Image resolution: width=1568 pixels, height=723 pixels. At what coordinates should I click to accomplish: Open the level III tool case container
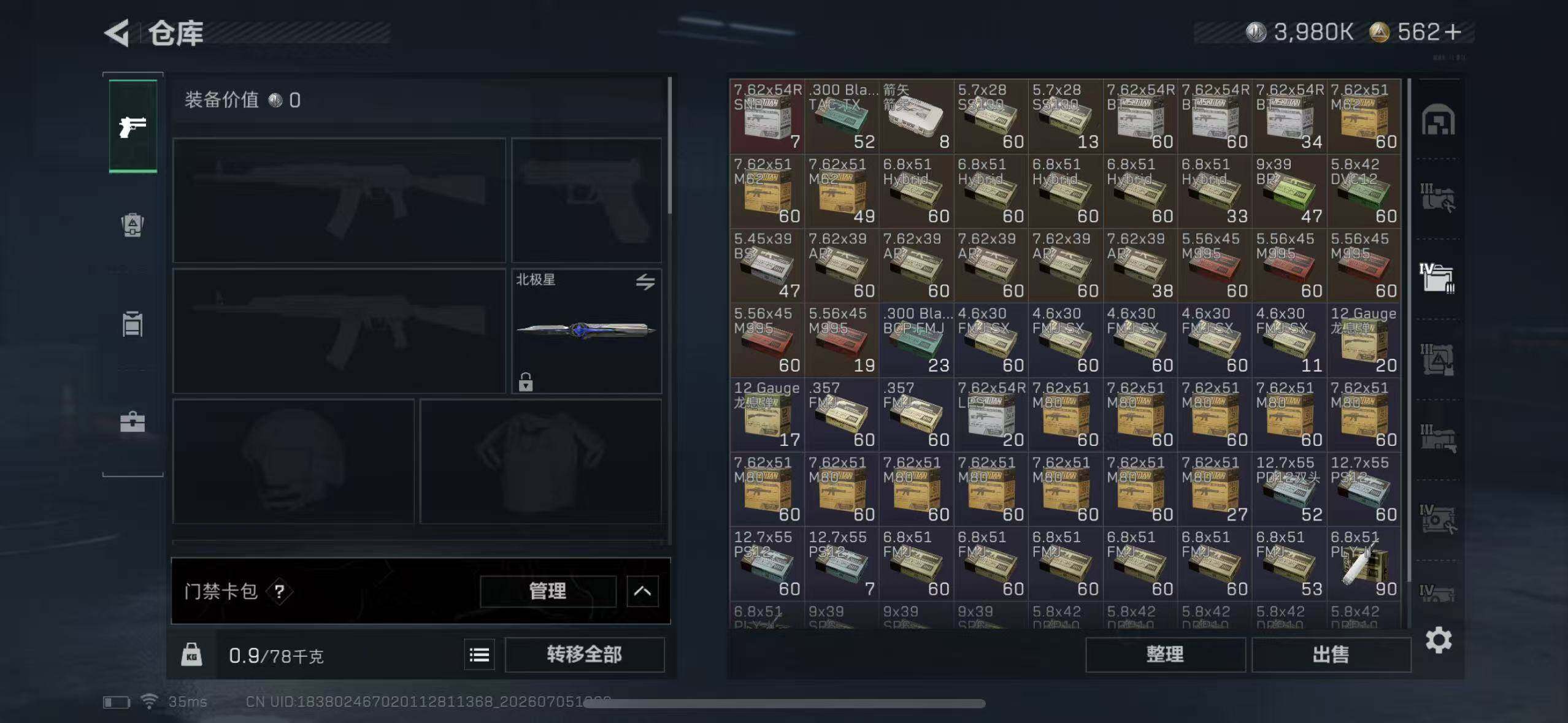click(x=1438, y=198)
